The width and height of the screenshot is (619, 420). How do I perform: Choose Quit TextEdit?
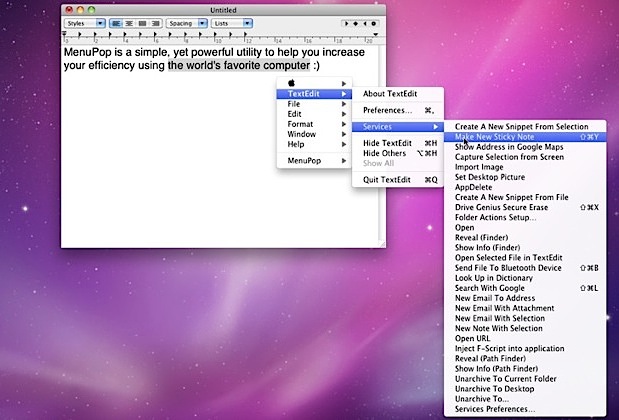click(398, 180)
